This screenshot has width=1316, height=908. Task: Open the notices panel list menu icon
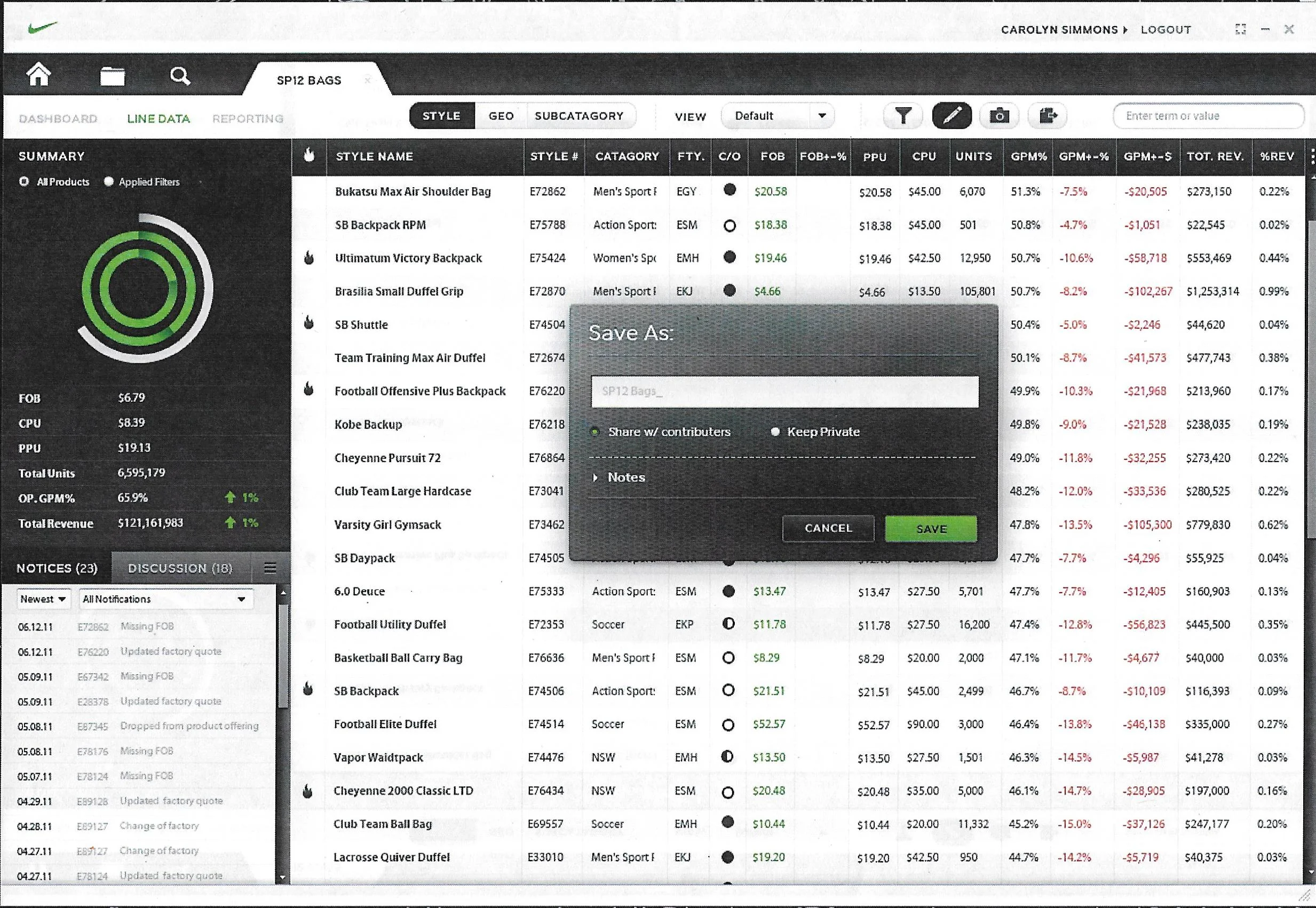coord(270,568)
